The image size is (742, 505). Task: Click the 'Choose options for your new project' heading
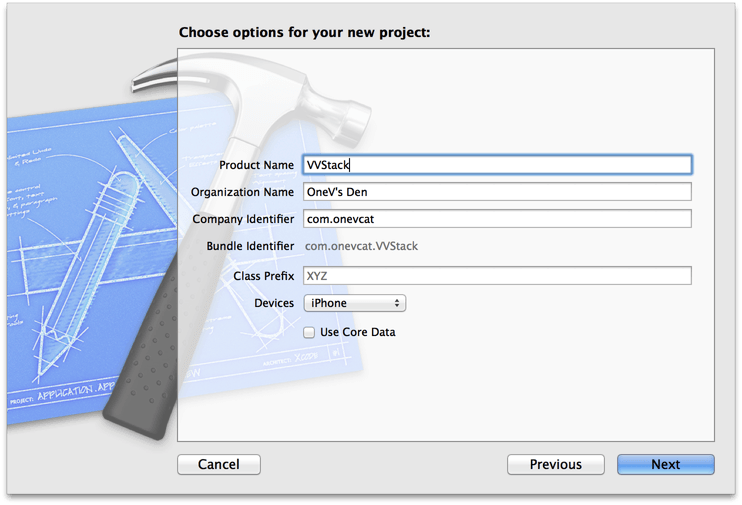click(304, 32)
